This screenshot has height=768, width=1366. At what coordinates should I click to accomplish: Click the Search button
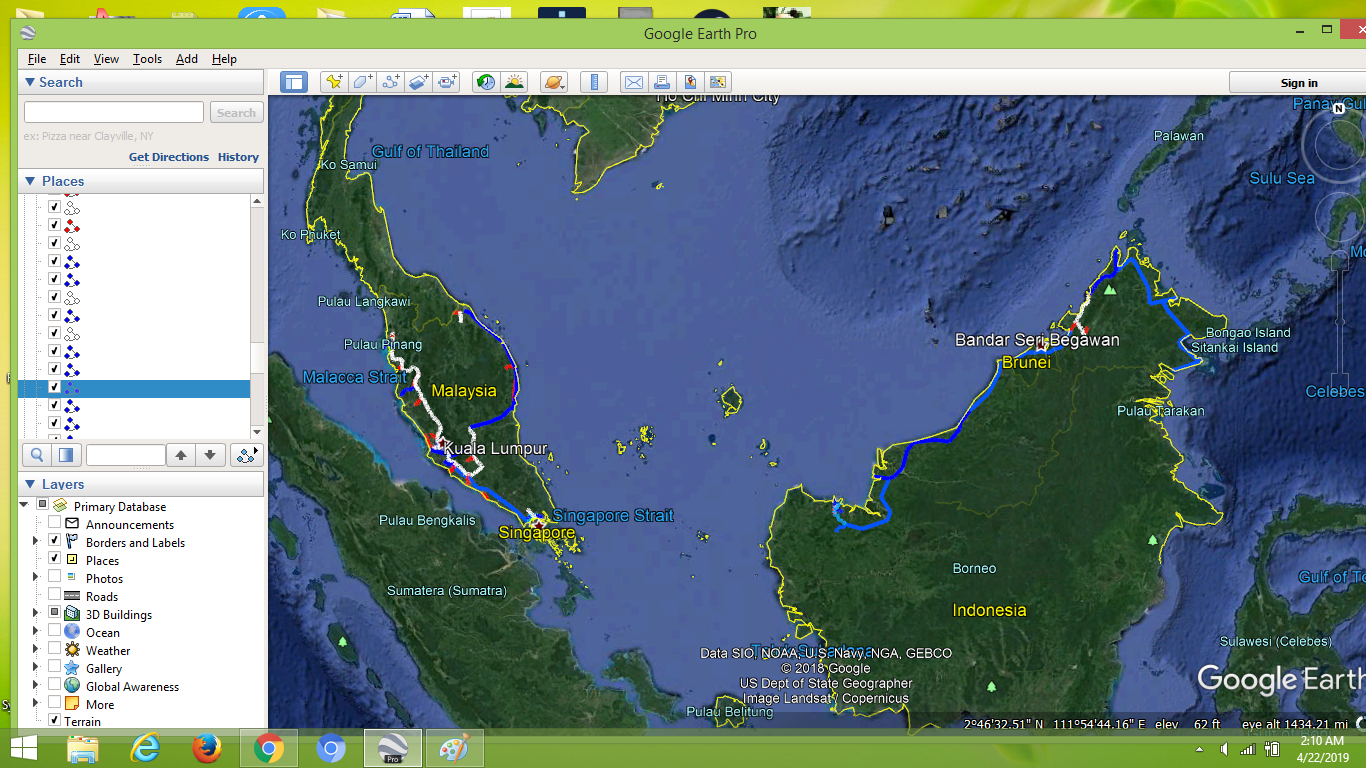point(236,113)
